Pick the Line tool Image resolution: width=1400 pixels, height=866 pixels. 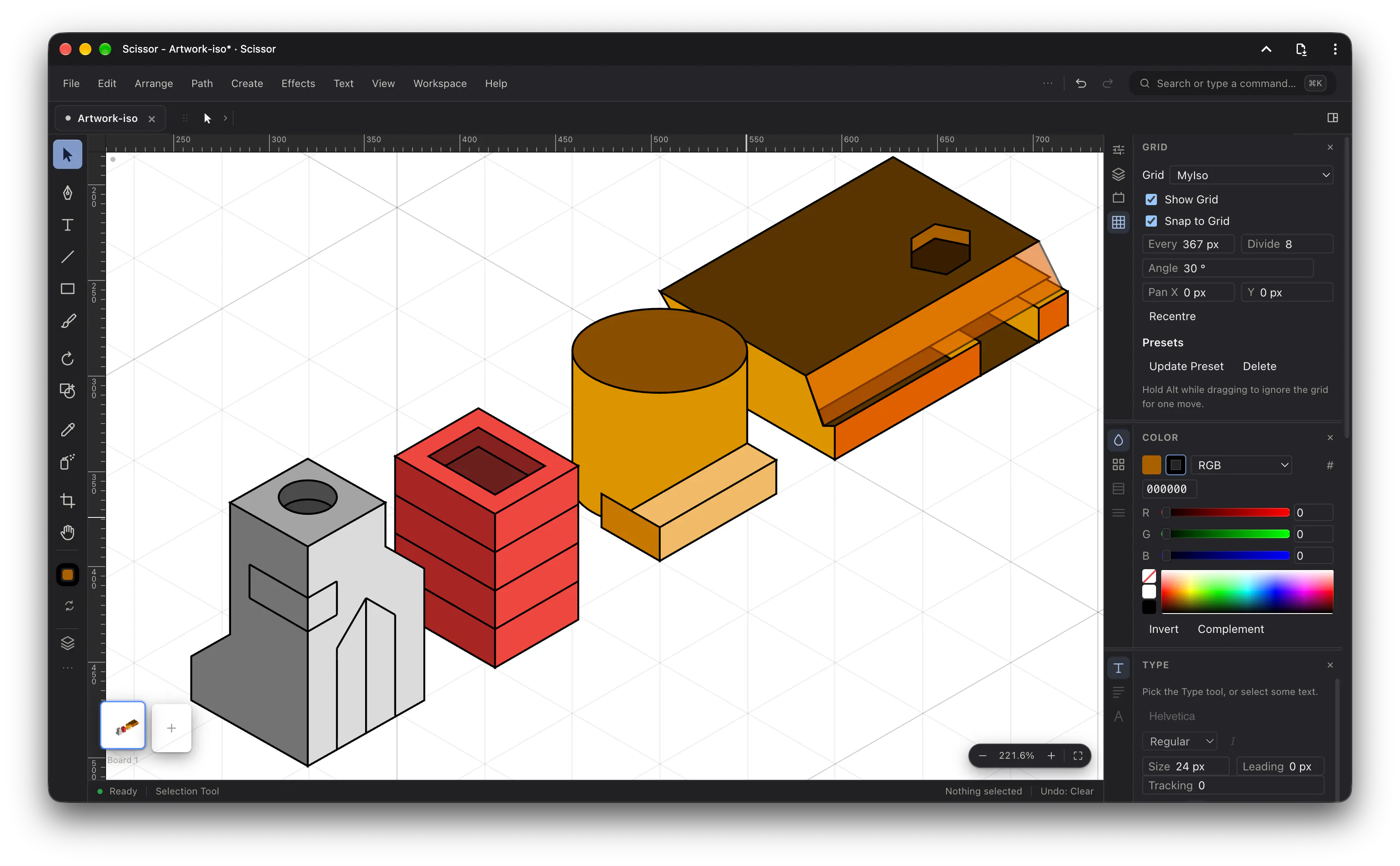pos(68,257)
